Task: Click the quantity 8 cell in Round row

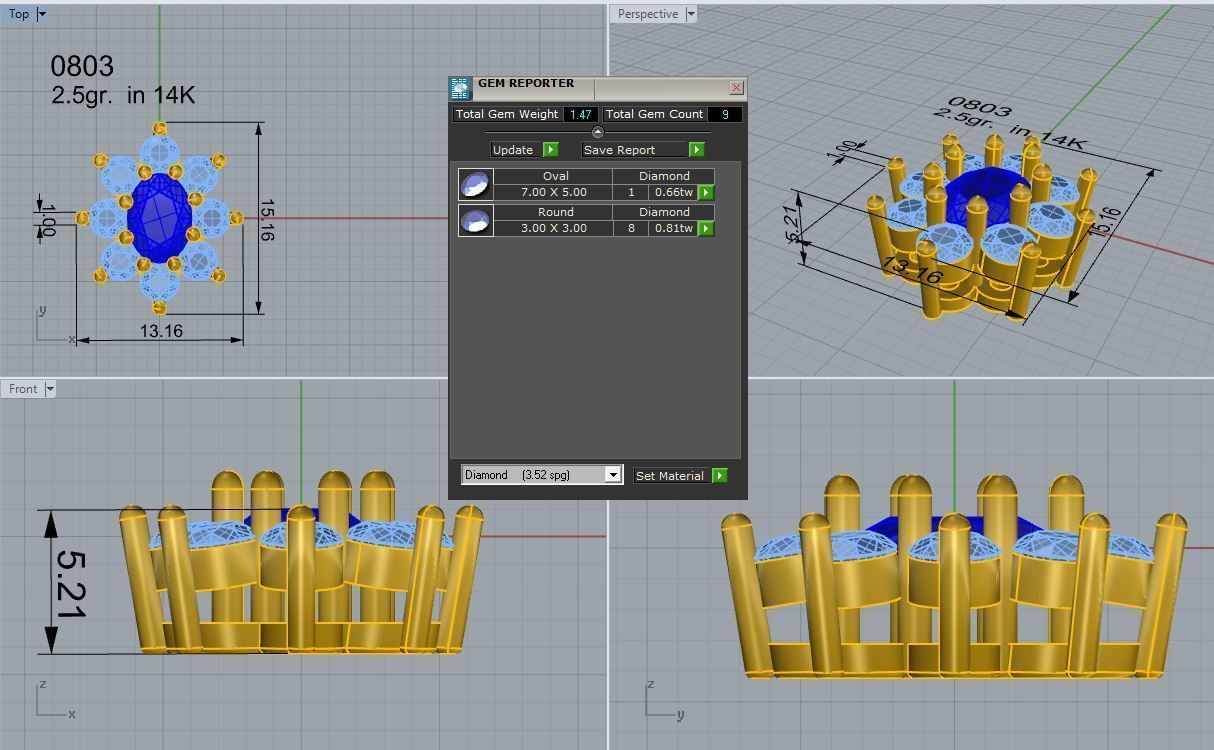Action: [x=631, y=228]
